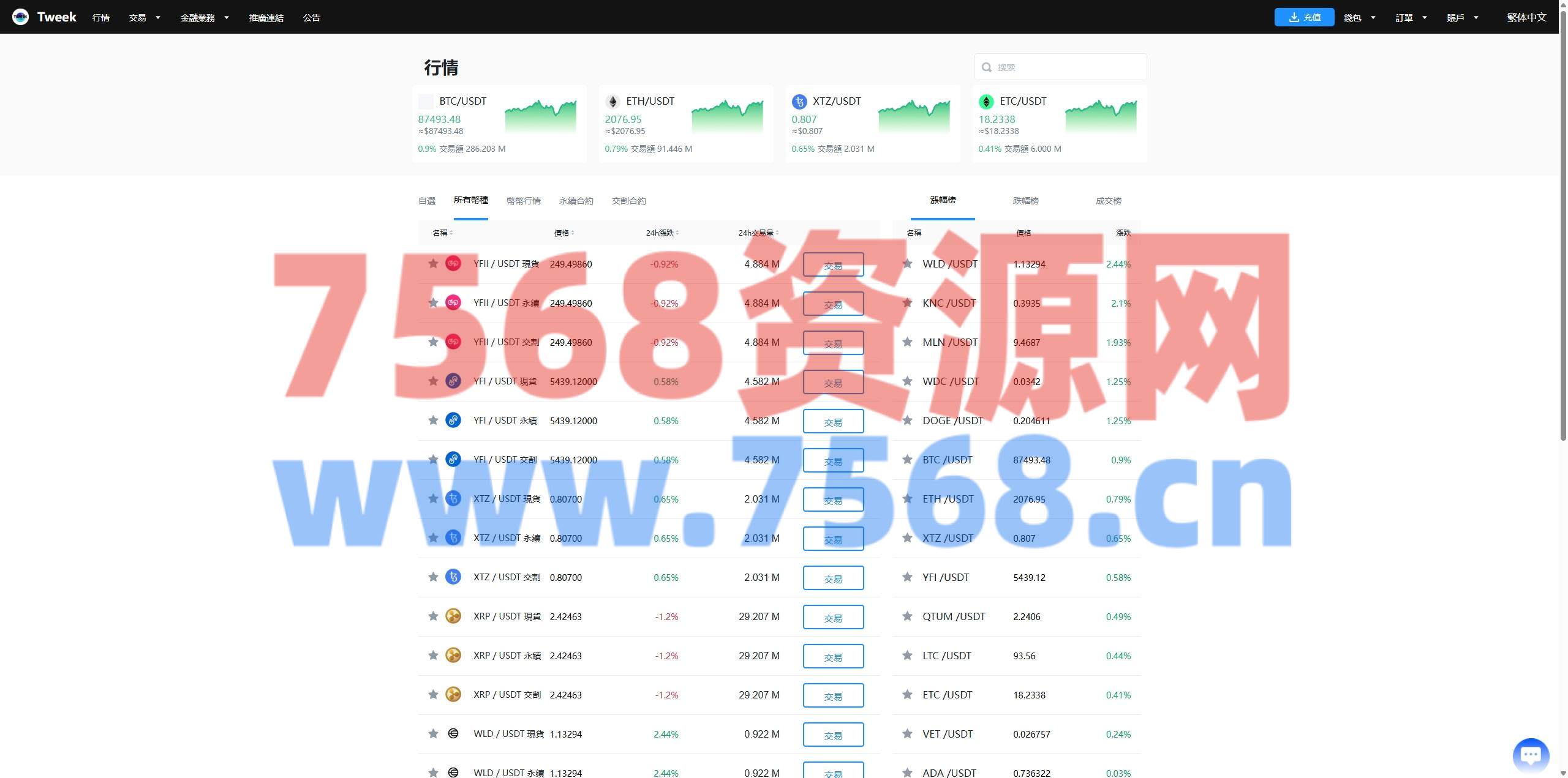Image resolution: width=1568 pixels, height=778 pixels.
Task: Click the search magnifier icon
Action: point(986,67)
